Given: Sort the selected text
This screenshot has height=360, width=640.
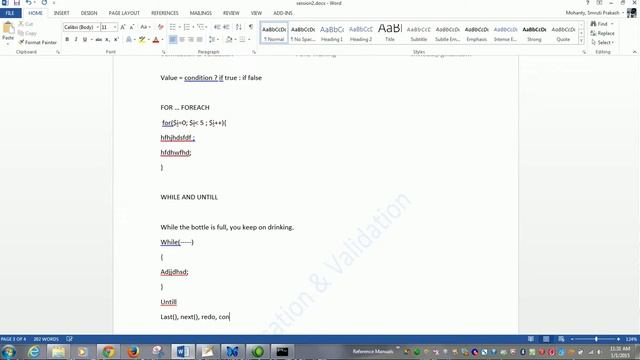Looking at the screenshot, I should click(x=239, y=27).
